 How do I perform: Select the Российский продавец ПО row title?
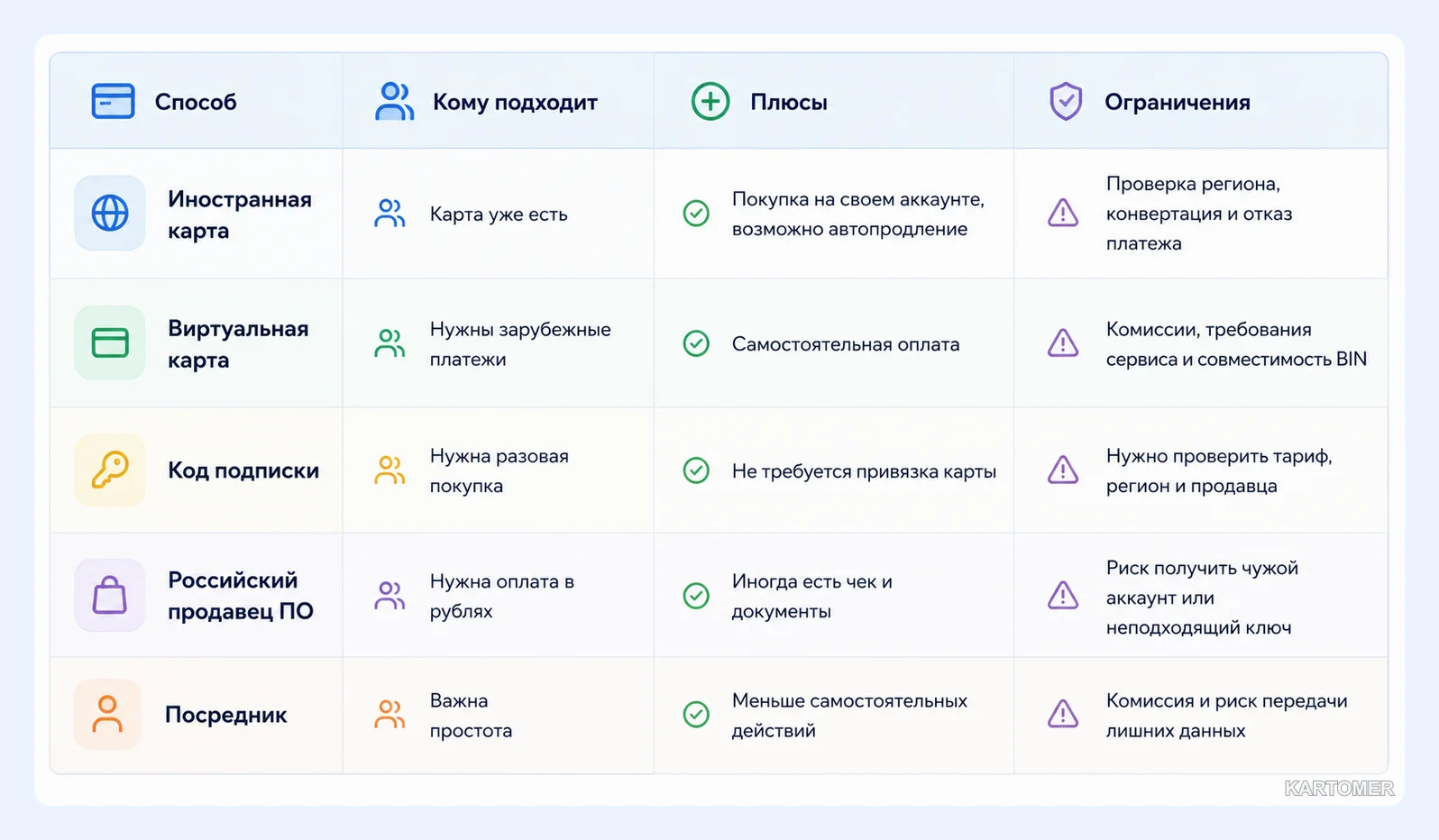[x=241, y=596]
